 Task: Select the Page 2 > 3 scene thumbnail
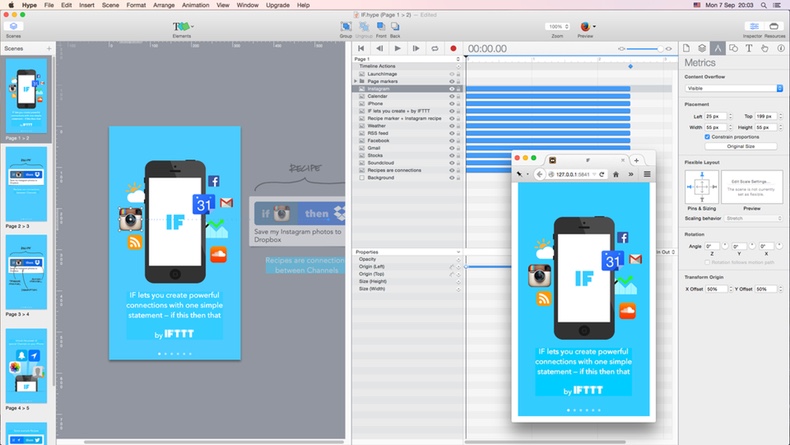coord(26,184)
